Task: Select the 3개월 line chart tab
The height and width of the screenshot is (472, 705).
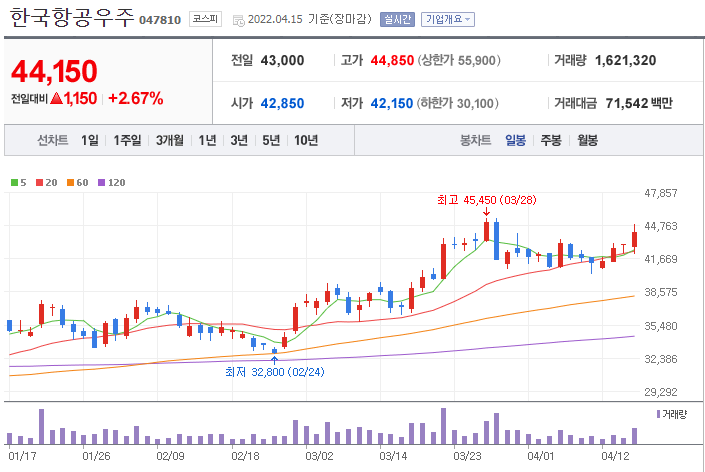Action: point(170,140)
